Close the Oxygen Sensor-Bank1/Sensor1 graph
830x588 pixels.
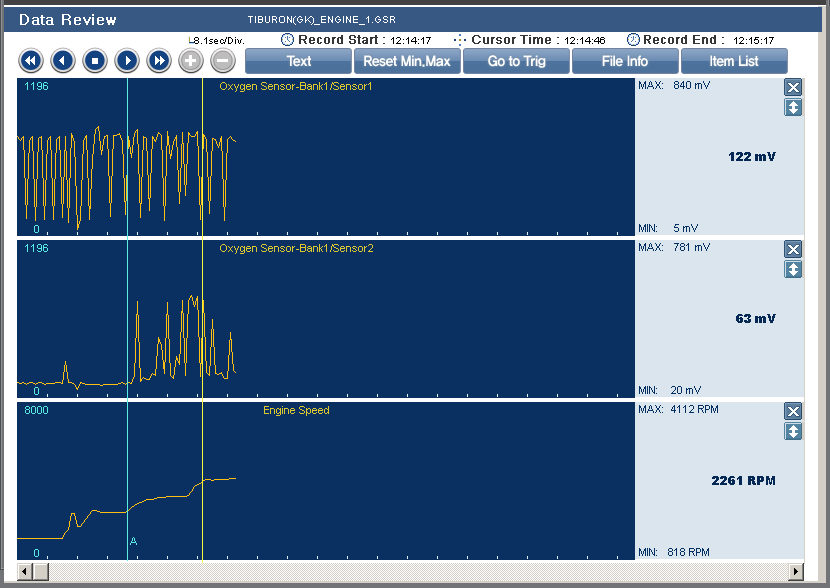[x=793, y=87]
